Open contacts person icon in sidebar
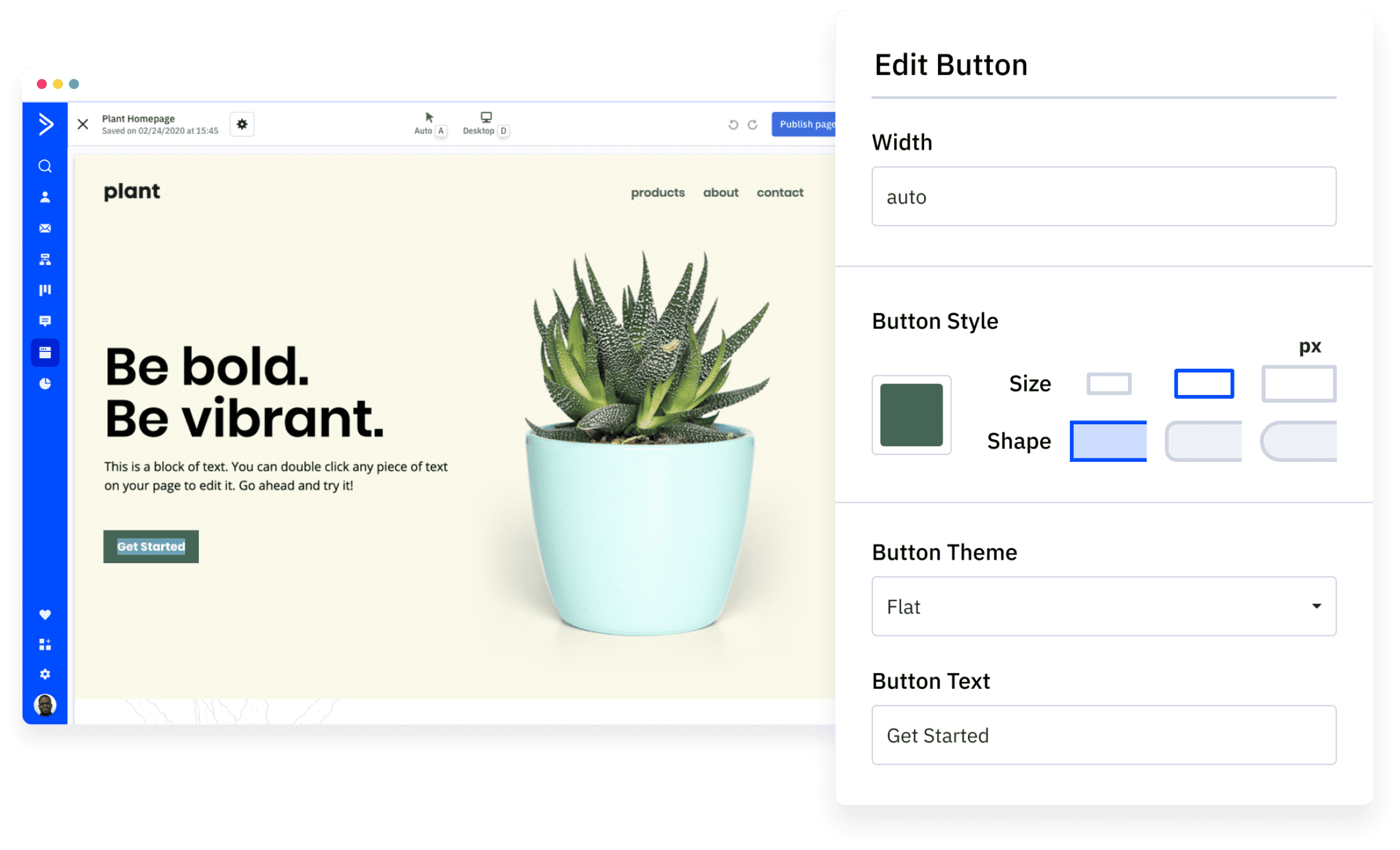1400x850 pixels. (45, 197)
